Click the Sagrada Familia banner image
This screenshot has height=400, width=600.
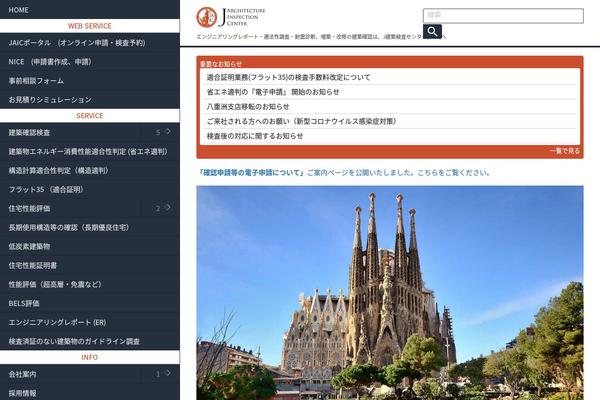point(390,293)
